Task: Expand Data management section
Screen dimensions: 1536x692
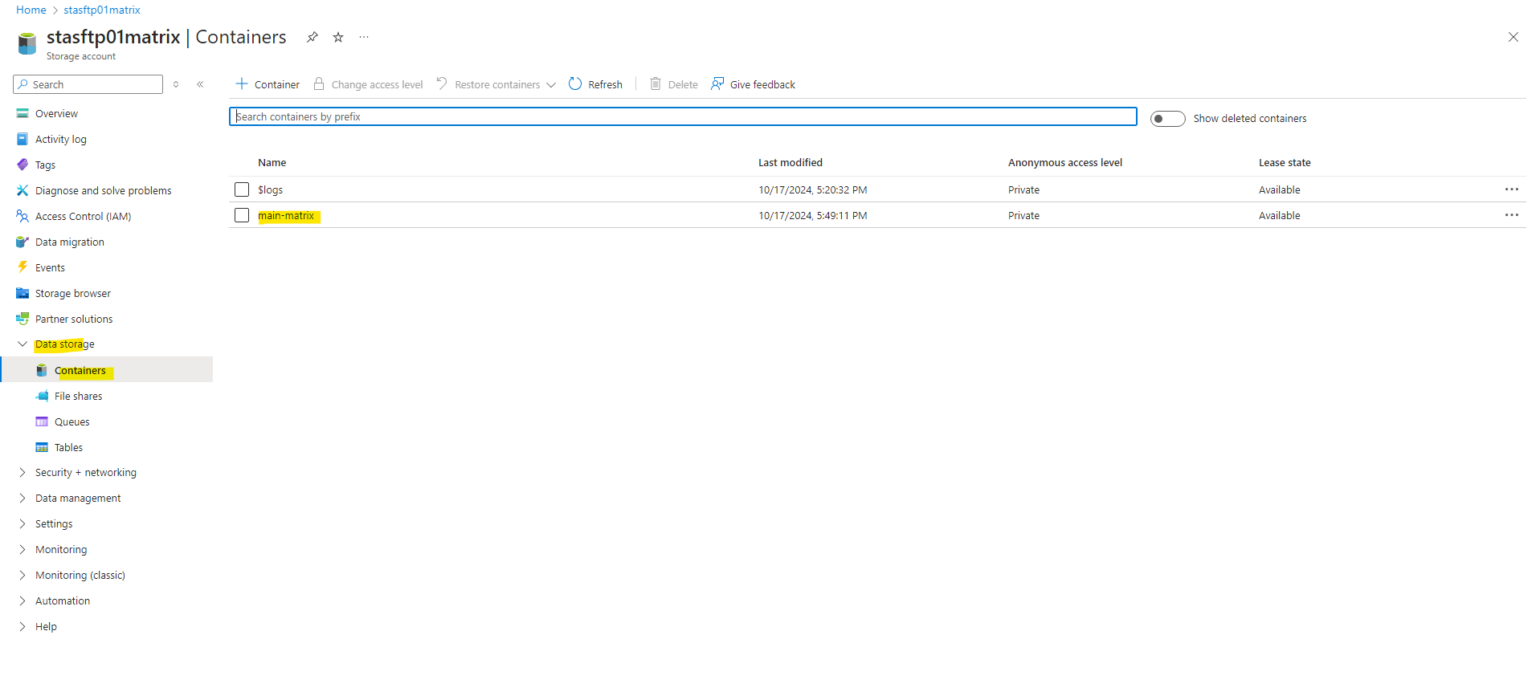Action: pos(78,498)
